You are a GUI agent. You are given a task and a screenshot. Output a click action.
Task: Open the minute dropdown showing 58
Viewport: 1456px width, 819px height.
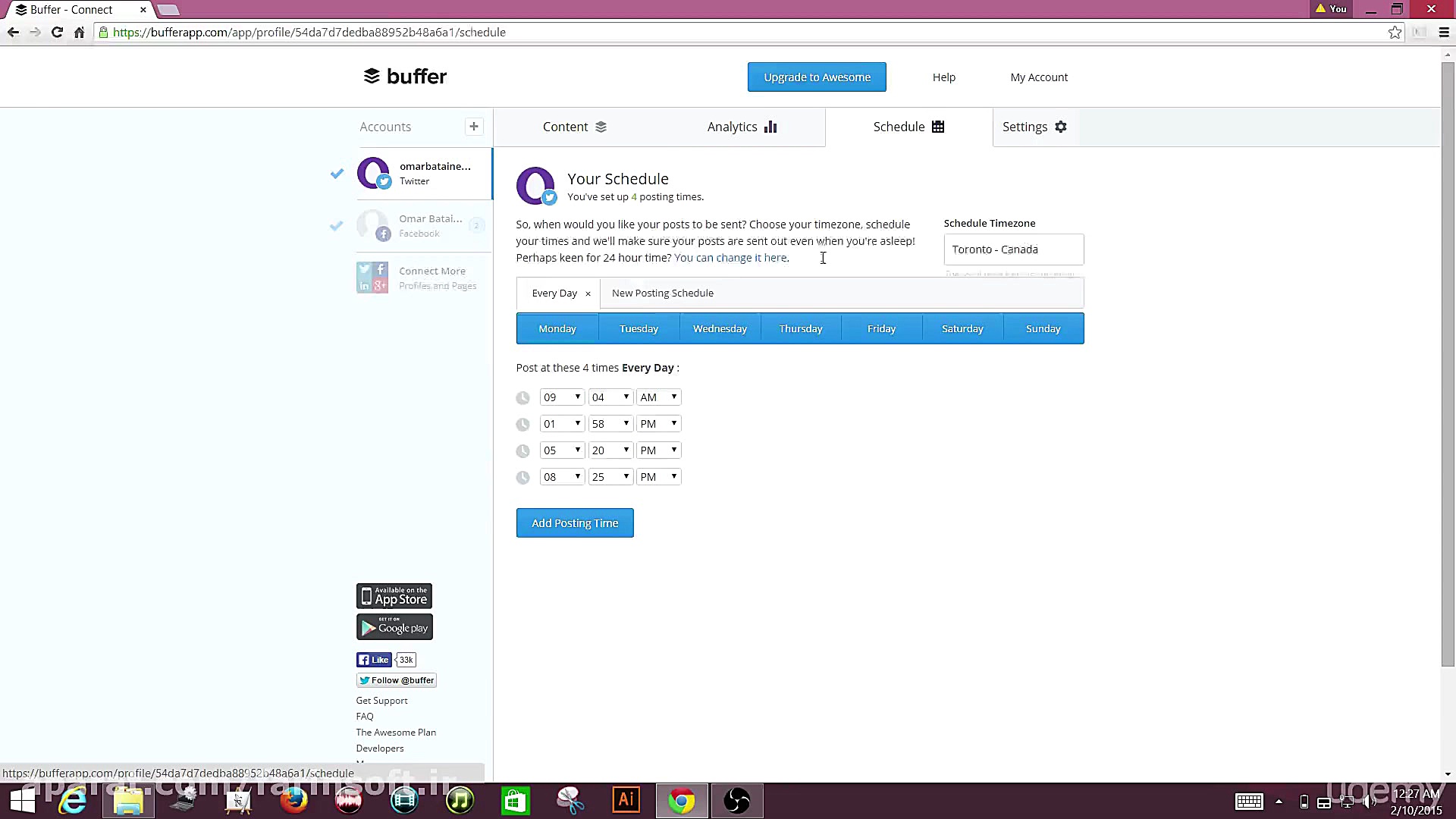click(x=610, y=424)
